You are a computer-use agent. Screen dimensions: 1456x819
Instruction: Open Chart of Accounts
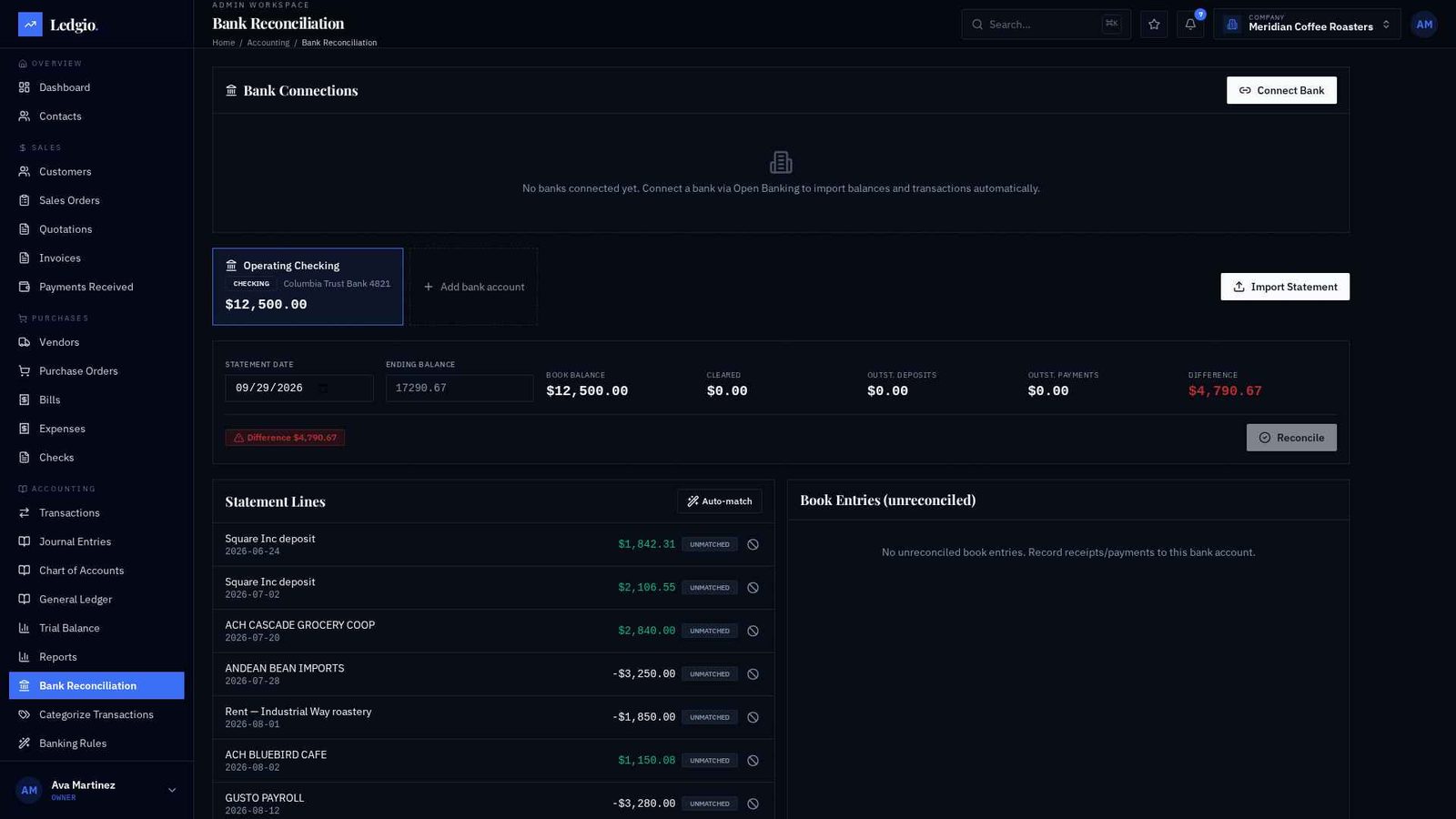[96, 571]
